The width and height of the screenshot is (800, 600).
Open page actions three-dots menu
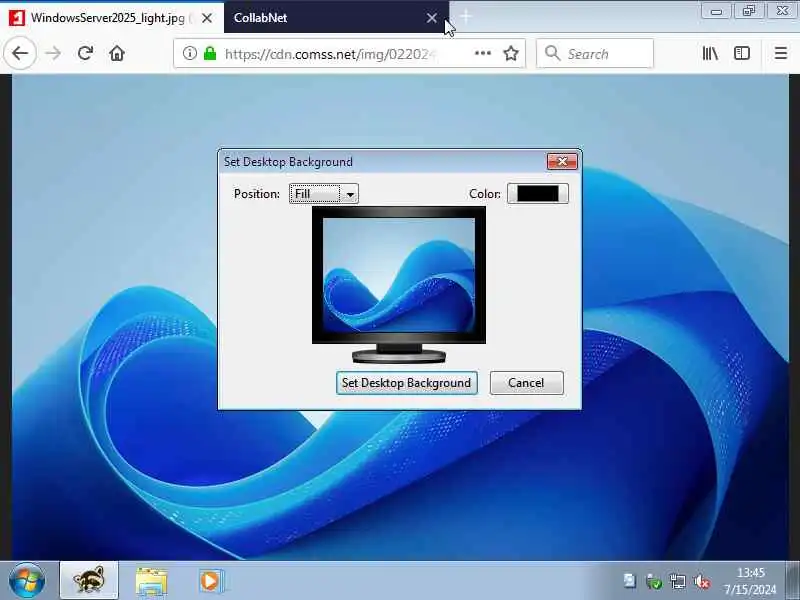483,53
